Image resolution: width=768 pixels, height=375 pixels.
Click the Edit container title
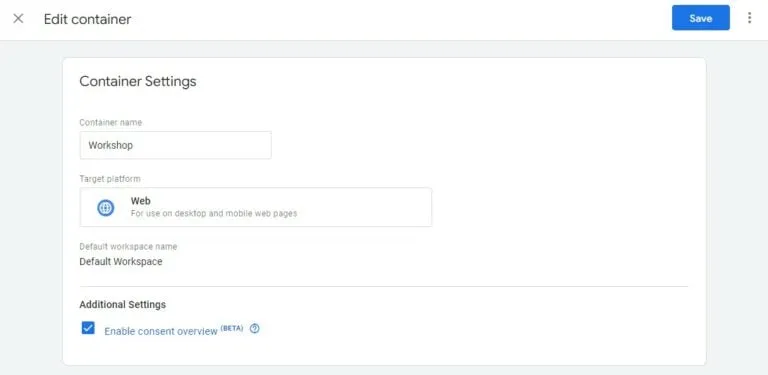point(88,19)
